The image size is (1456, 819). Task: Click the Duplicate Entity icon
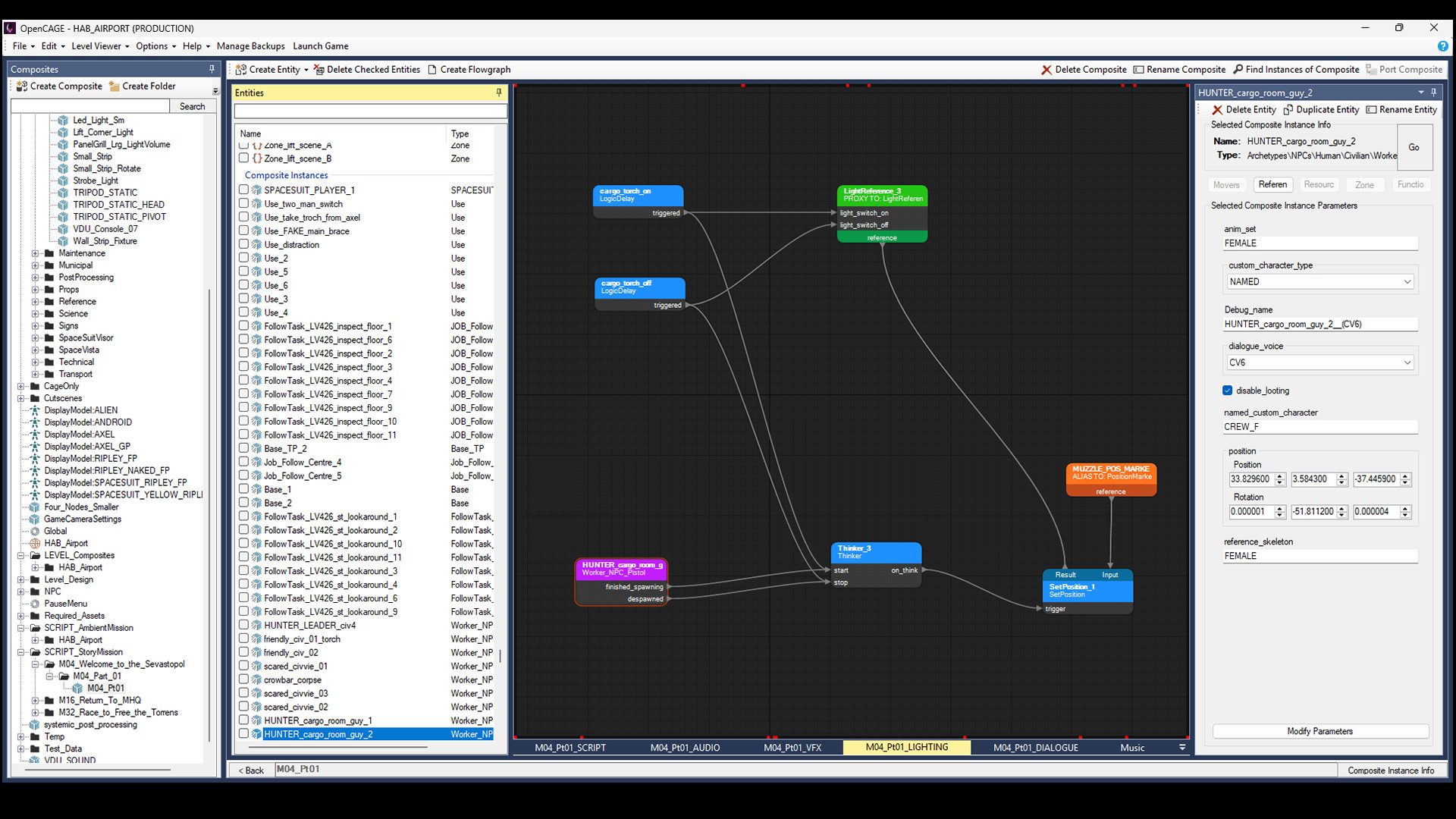tap(1288, 110)
